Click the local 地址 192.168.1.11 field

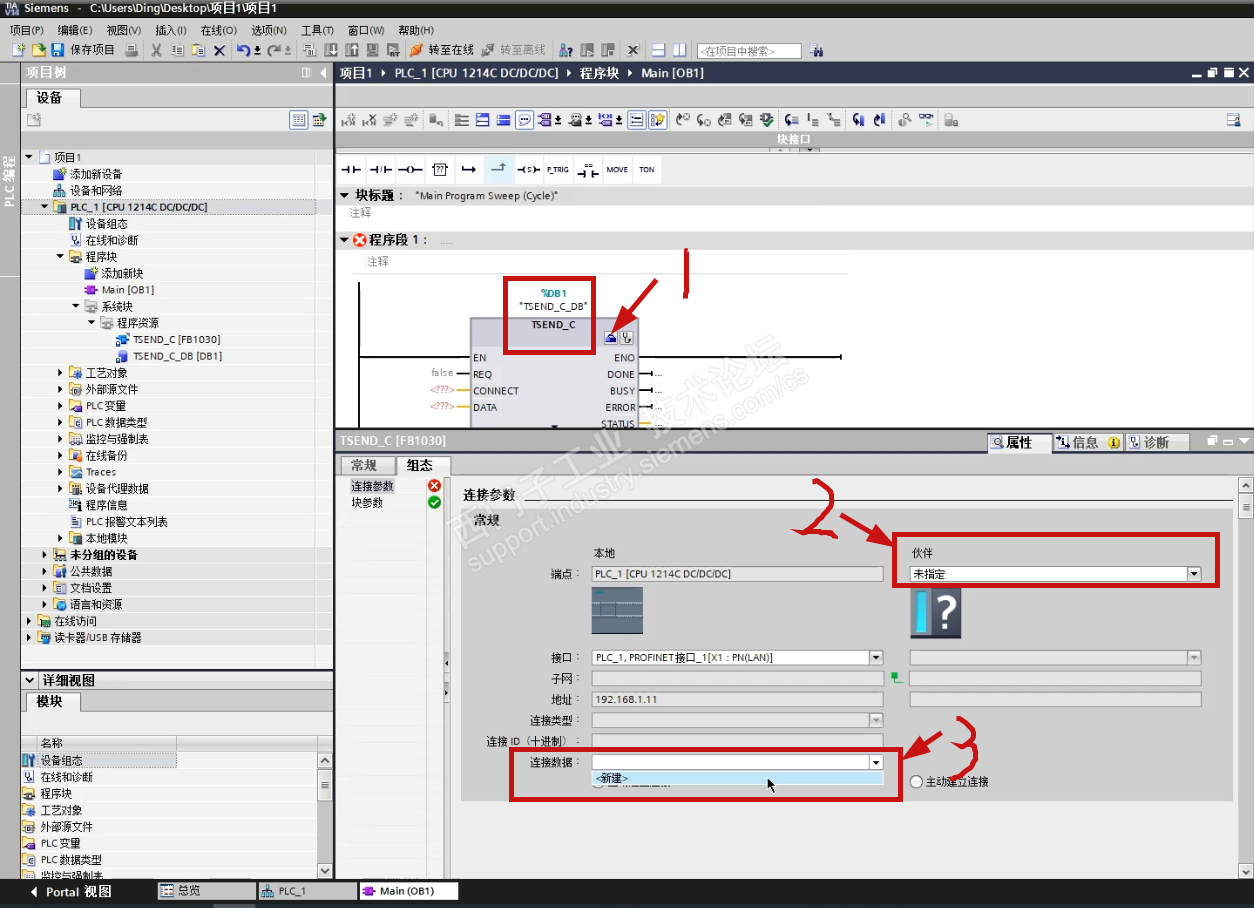737,699
